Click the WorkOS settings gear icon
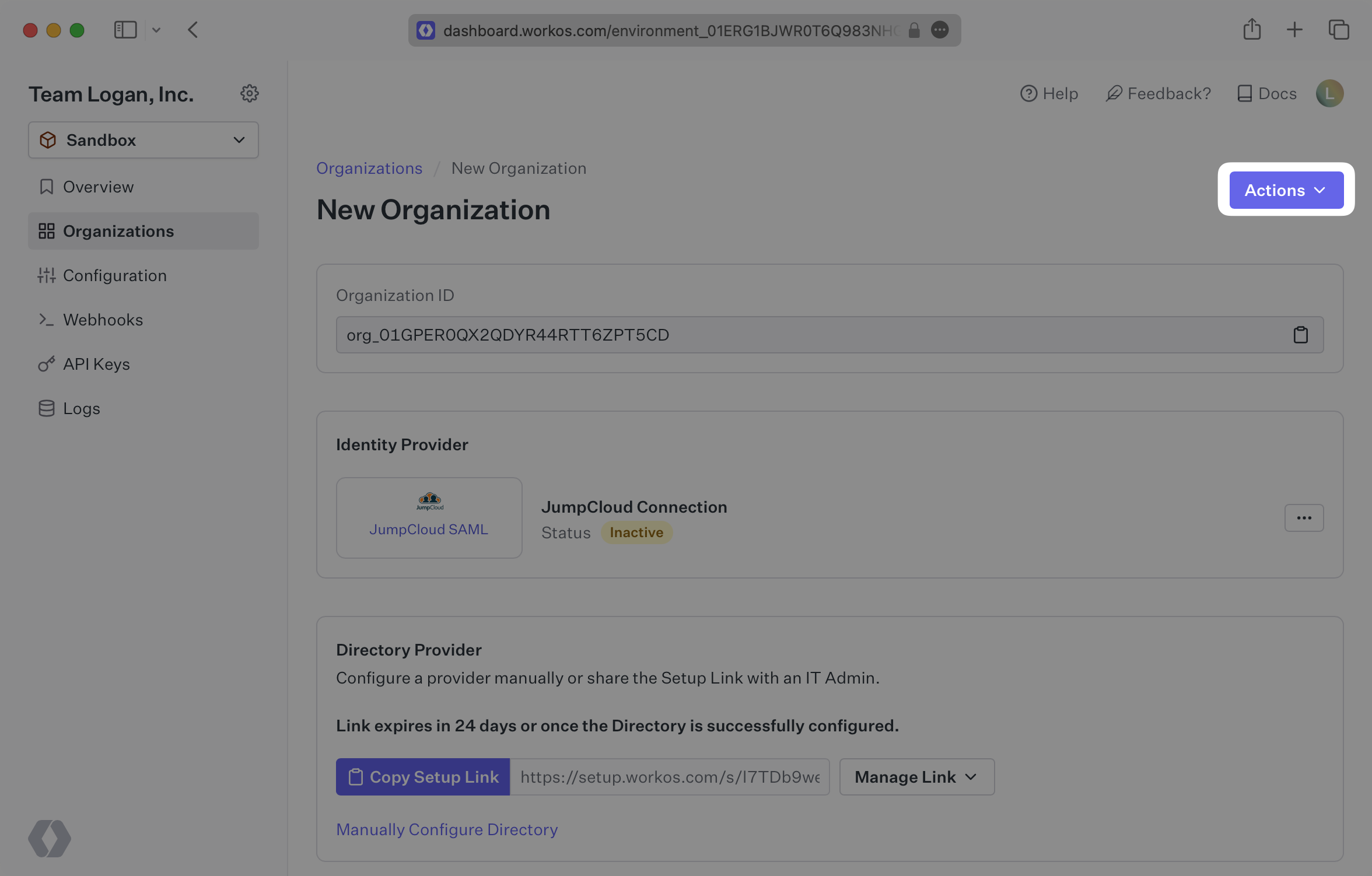This screenshot has height=876, width=1372. 249,93
